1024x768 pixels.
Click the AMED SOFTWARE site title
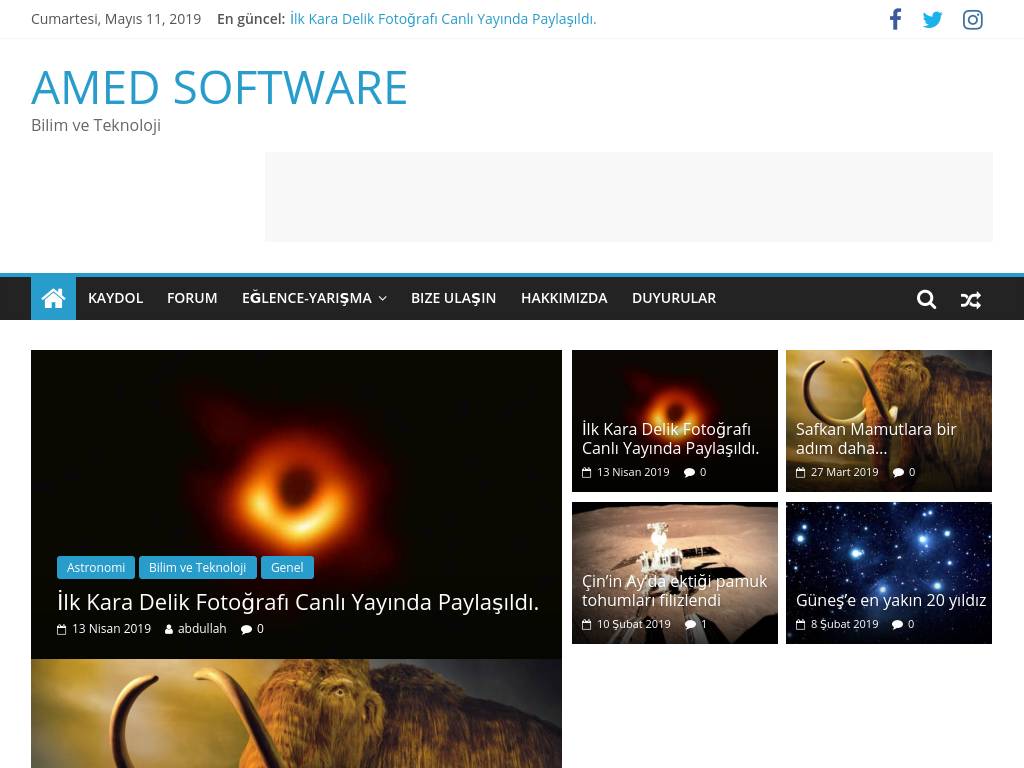(219, 88)
